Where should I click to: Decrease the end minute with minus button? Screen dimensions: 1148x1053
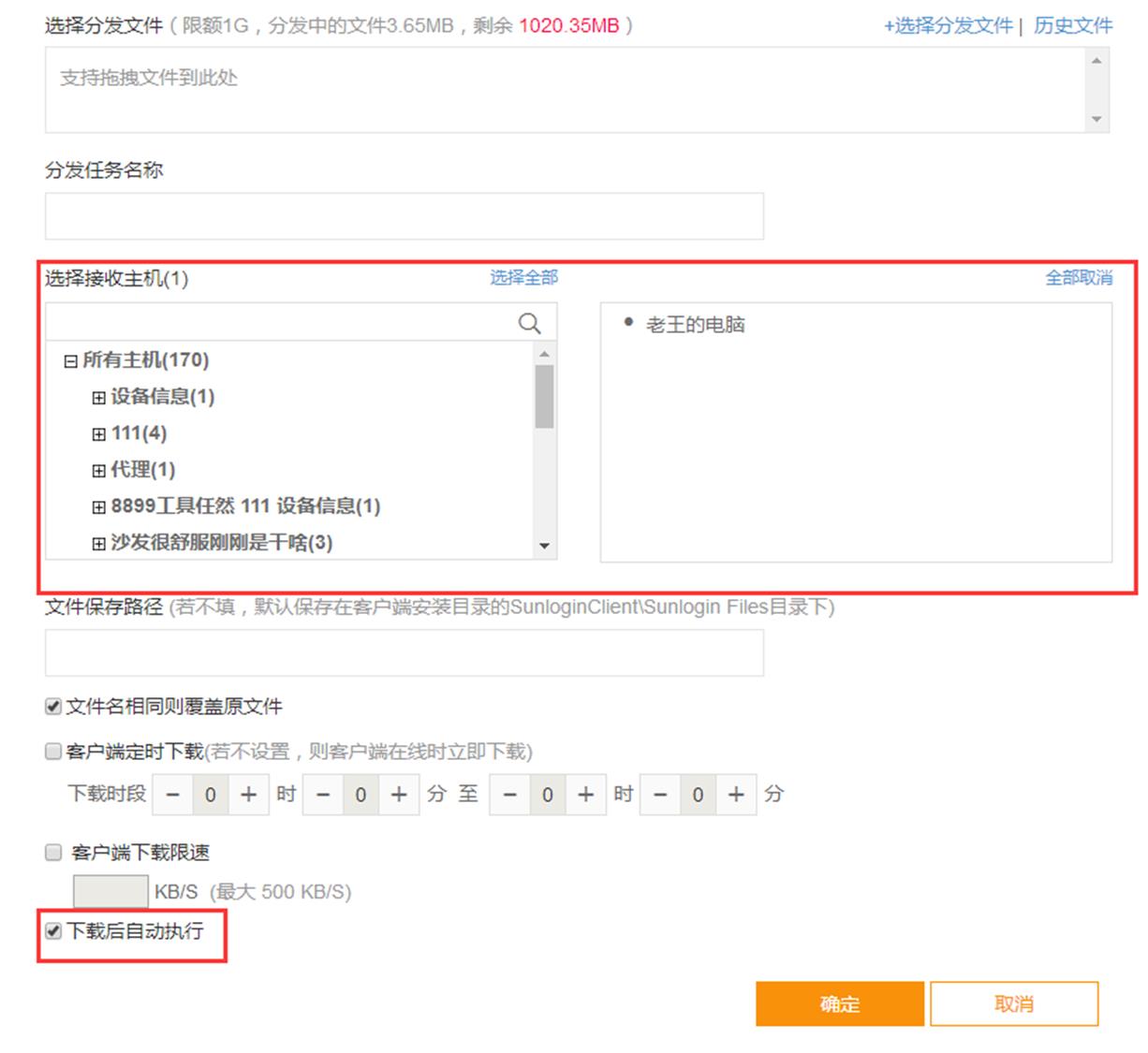point(660,795)
